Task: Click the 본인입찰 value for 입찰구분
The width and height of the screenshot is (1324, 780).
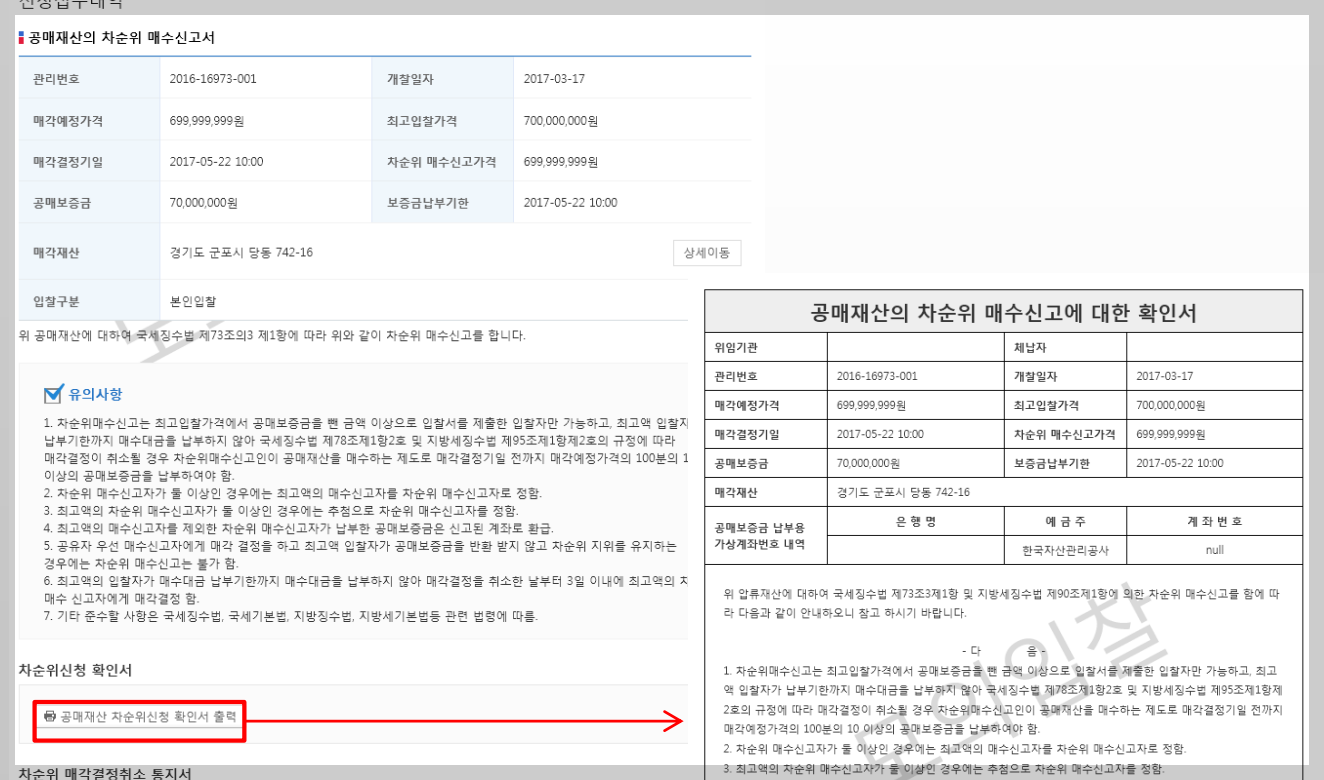Action: [x=194, y=300]
